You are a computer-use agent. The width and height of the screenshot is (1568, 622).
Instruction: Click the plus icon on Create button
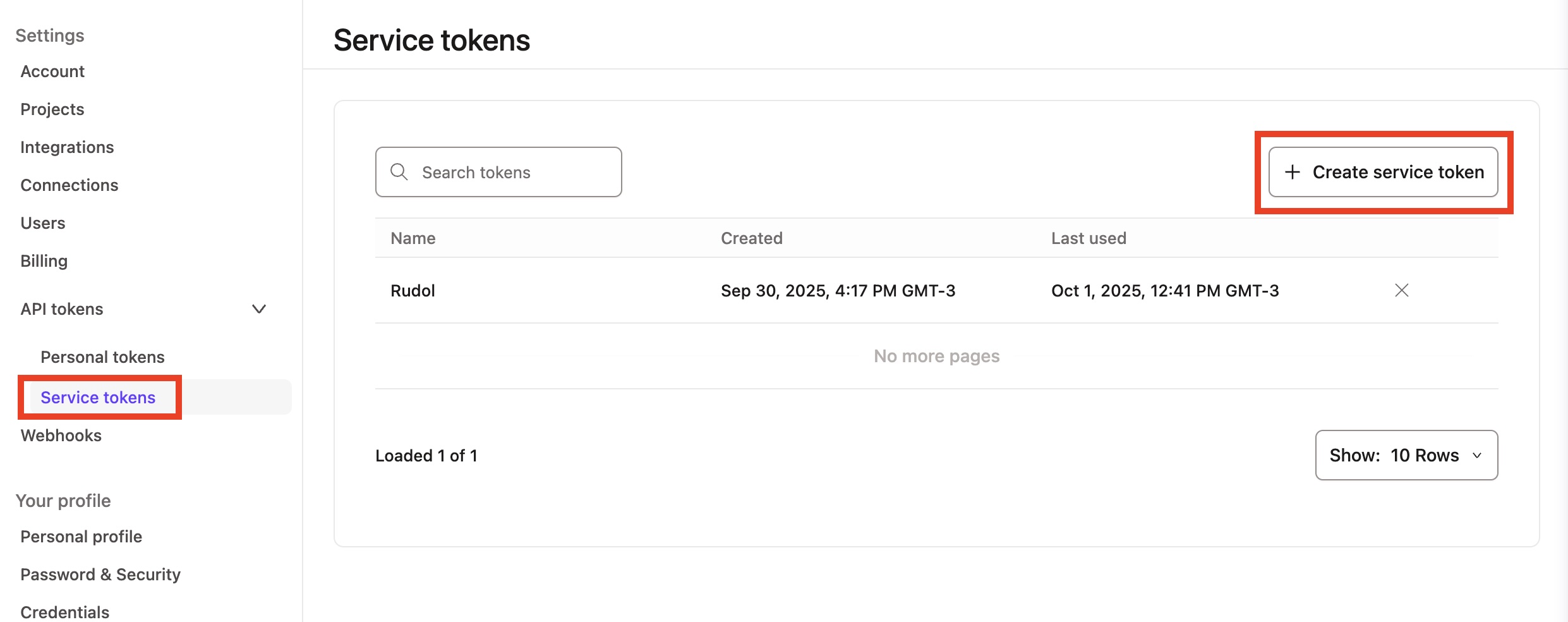point(1293,172)
